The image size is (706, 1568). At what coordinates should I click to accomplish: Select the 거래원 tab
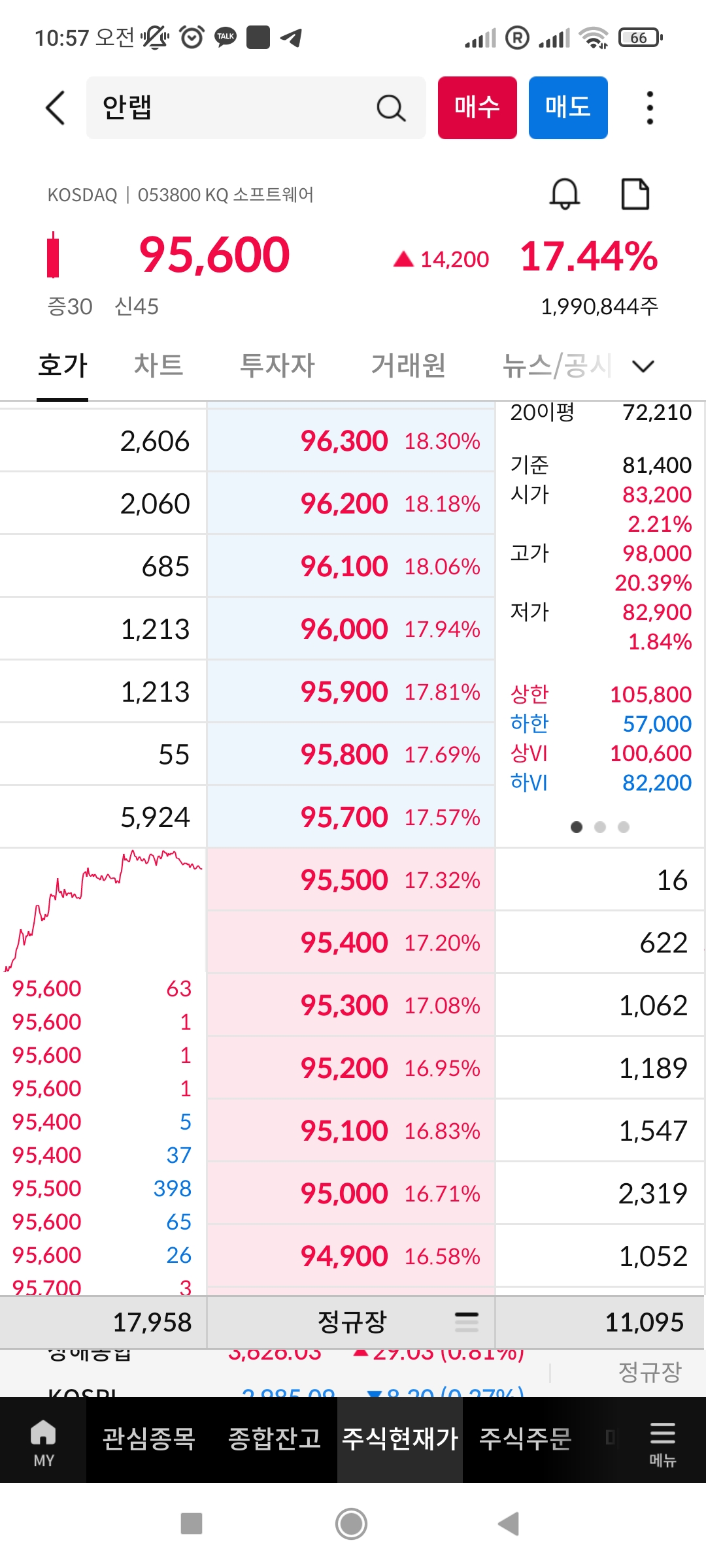(408, 366)
